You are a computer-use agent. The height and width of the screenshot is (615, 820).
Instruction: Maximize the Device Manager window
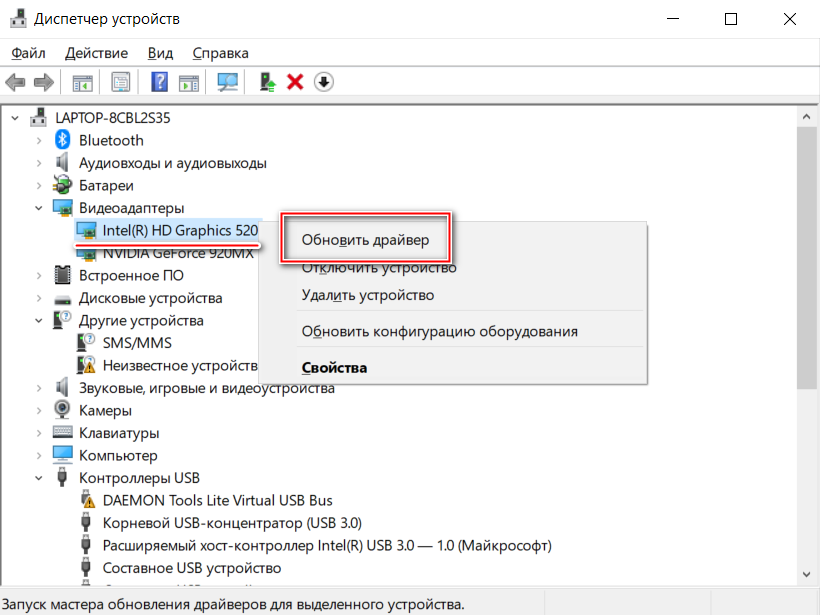[731, 19]
